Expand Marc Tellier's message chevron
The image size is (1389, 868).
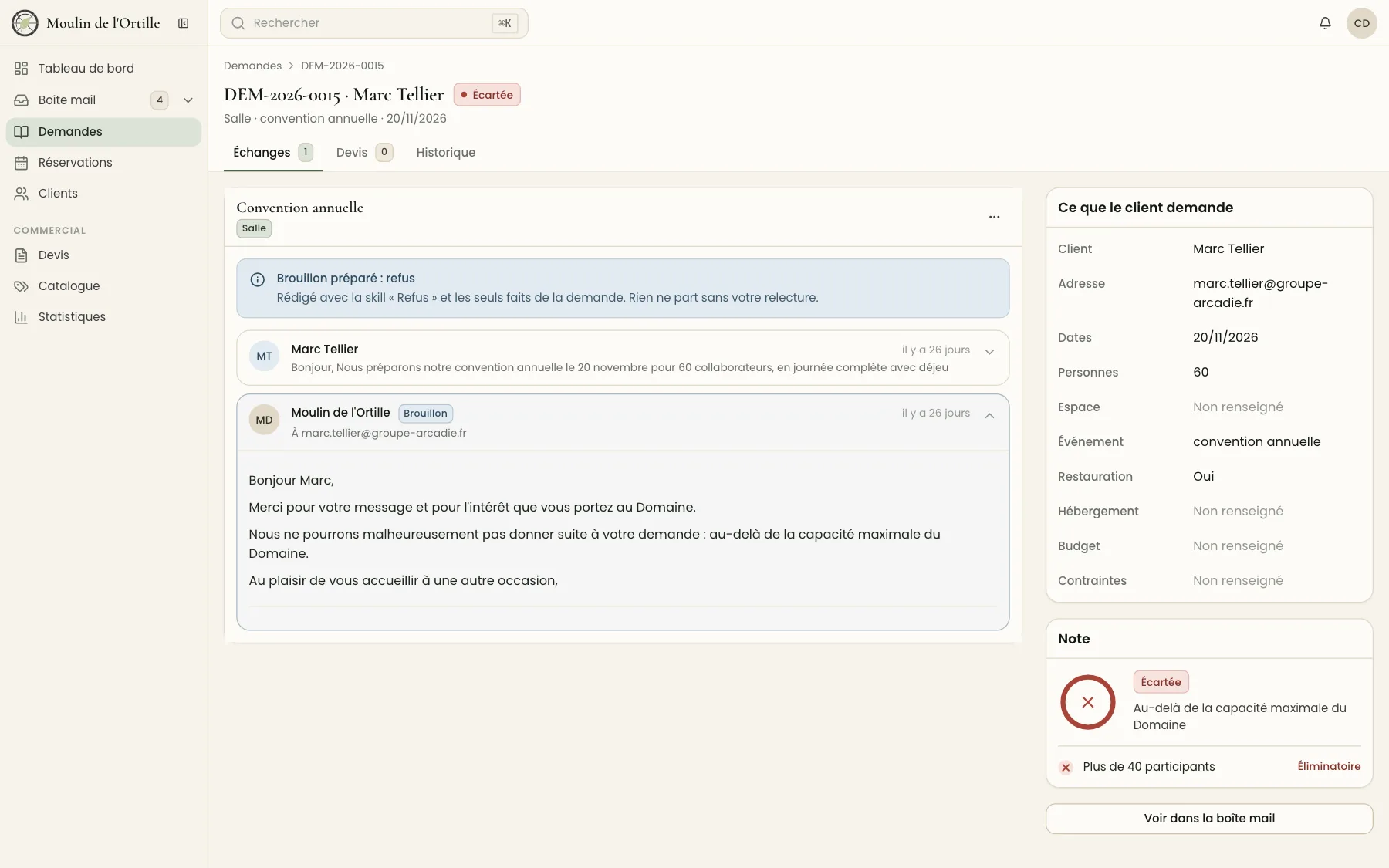tap(989, 352)
